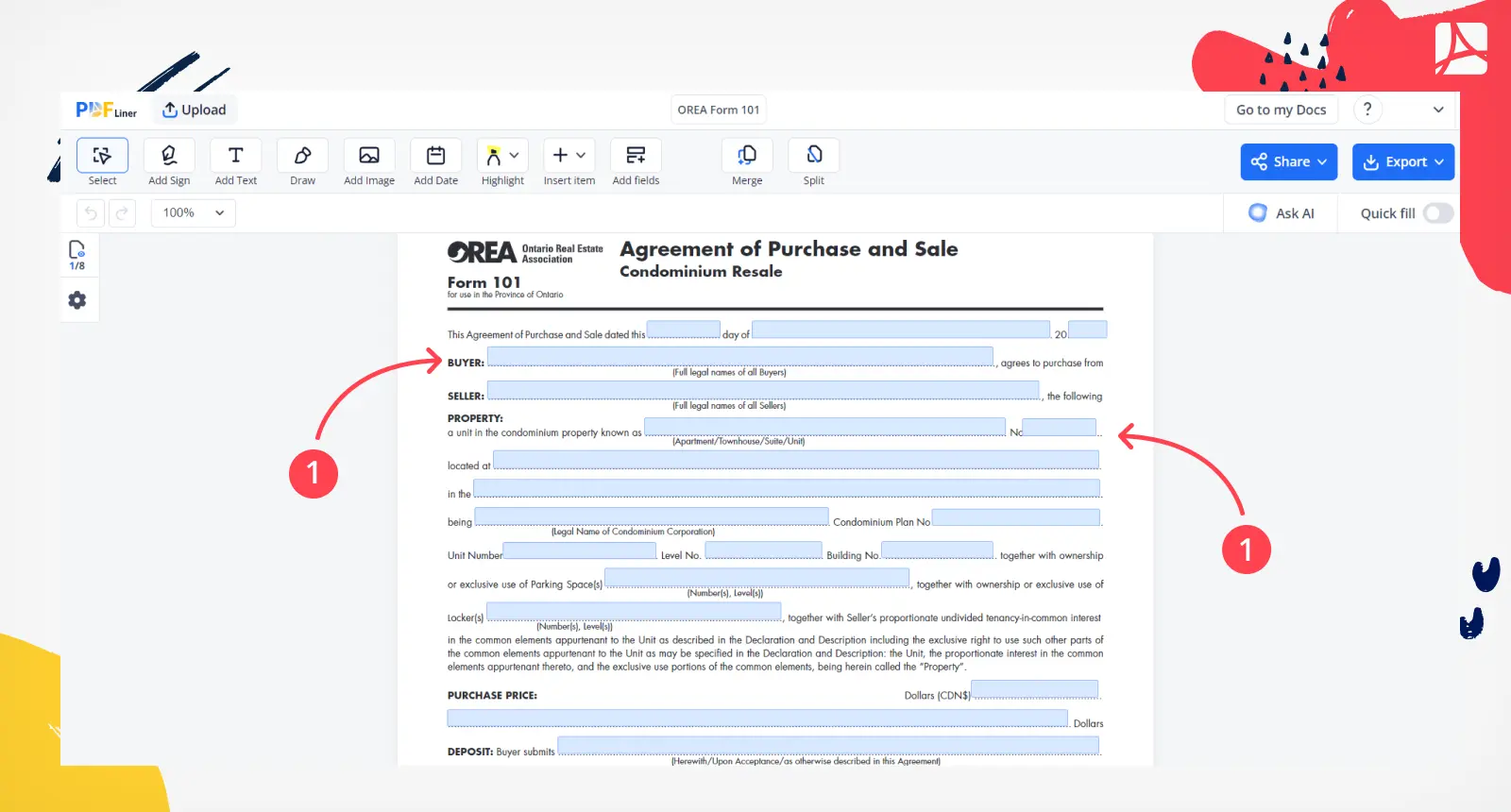The height and width of the screenshot is (812, 1511).
Task: Edit the OREA Form 101 title field
Action: (x=719, y=110)
